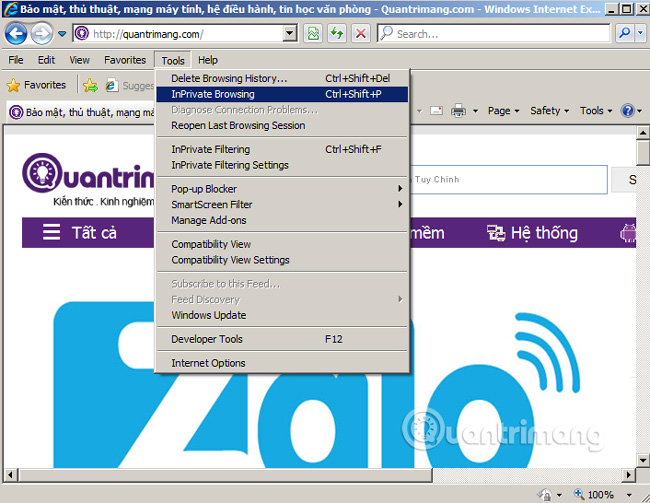Image resolution: width=650 pixels, height=503 pixels.
Task: Click the horizontal scrollbar thumb
Action: [226, 474]
